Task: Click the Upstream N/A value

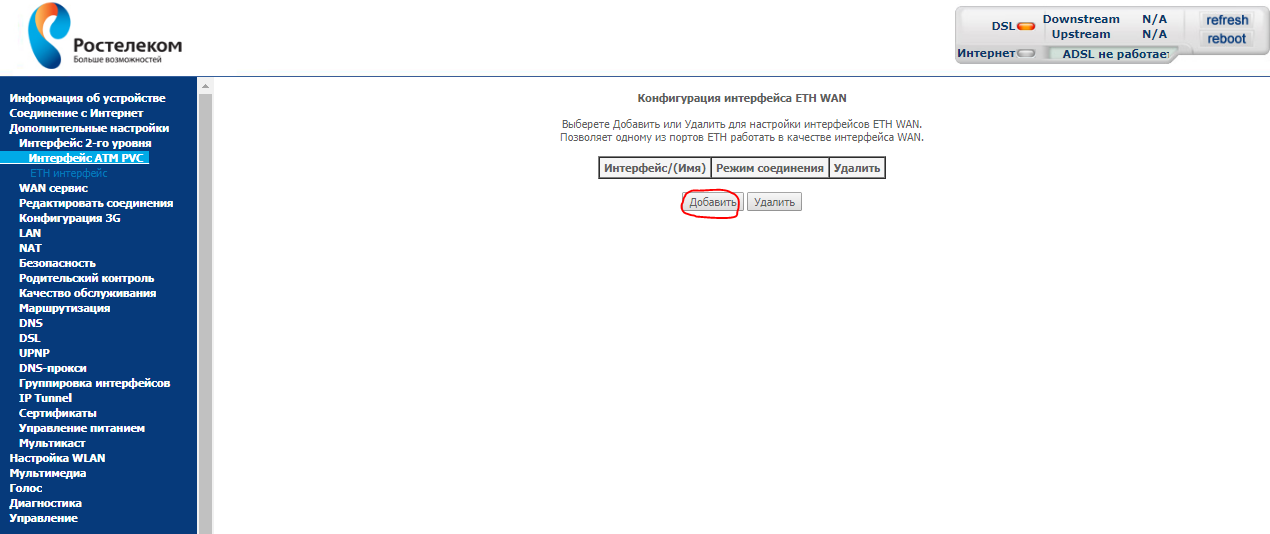Action: 1154,34
